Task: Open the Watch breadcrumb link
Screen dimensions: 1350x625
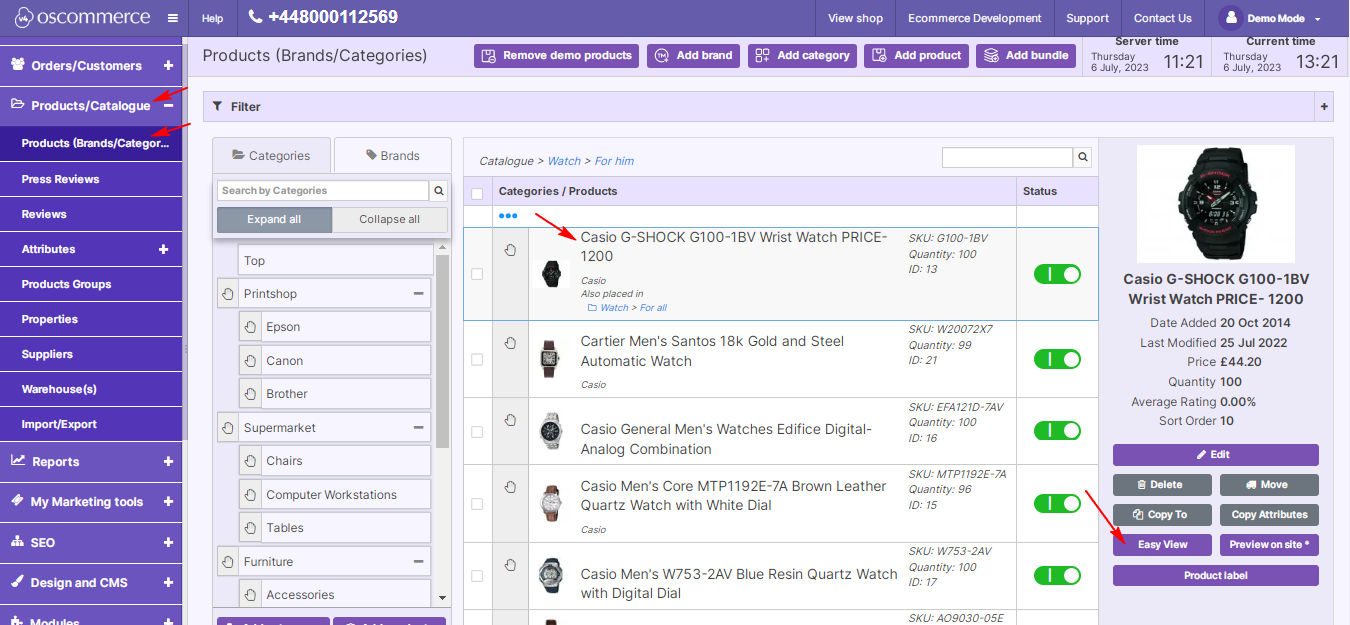Action: pos(564,161)
